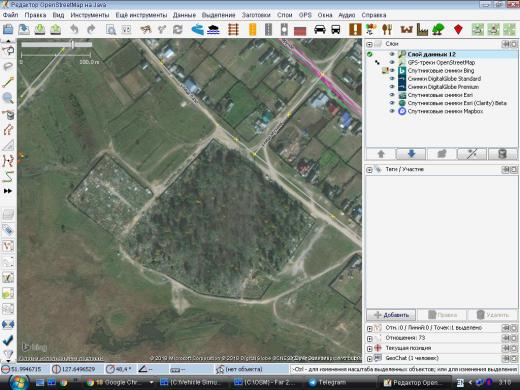Click the Undo arrow in the toolbar
520x390 pixels.
tap(74, 30)
